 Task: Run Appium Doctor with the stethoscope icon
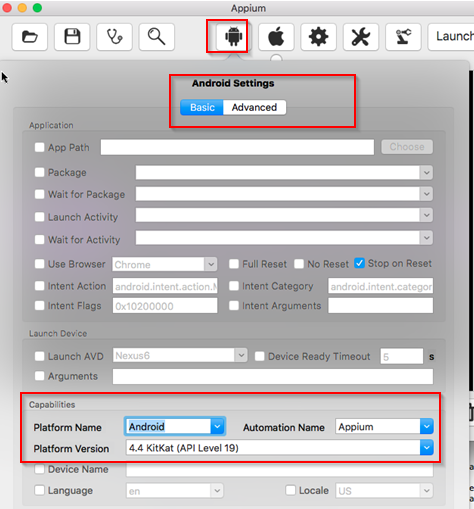pos(114,37)
